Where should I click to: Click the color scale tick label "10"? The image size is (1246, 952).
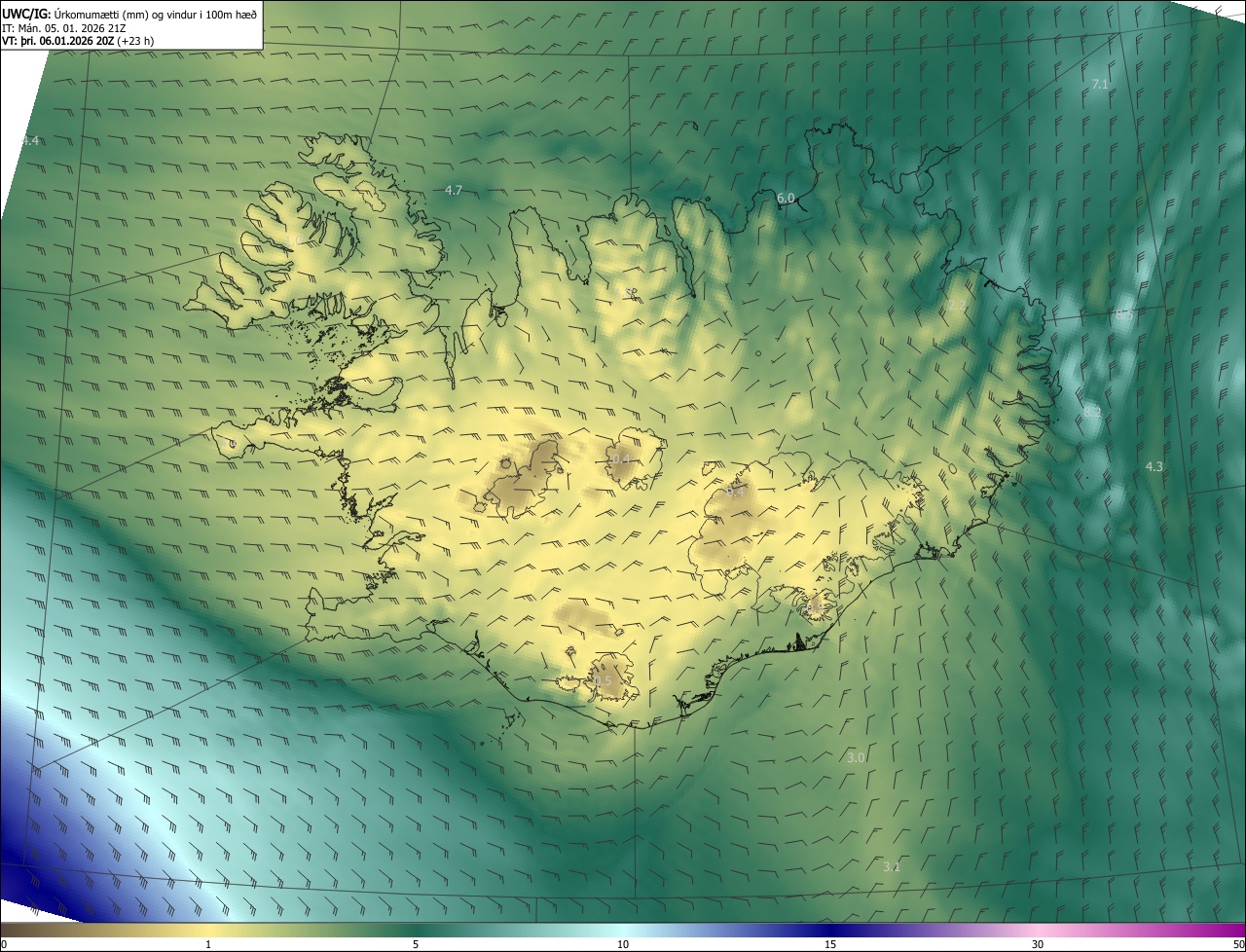623,944
